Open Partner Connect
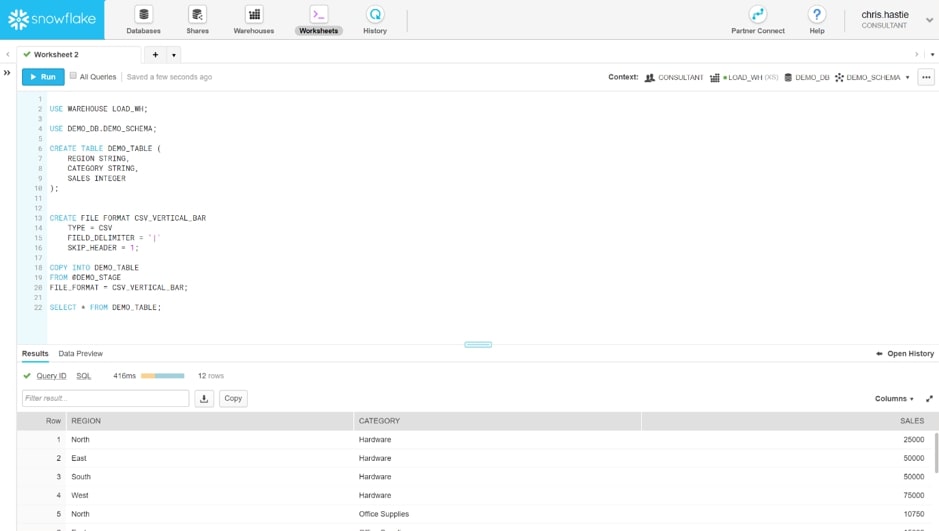The height and width of the screenshot is (531, 939). pyautogui.click(x=757, y=15)
